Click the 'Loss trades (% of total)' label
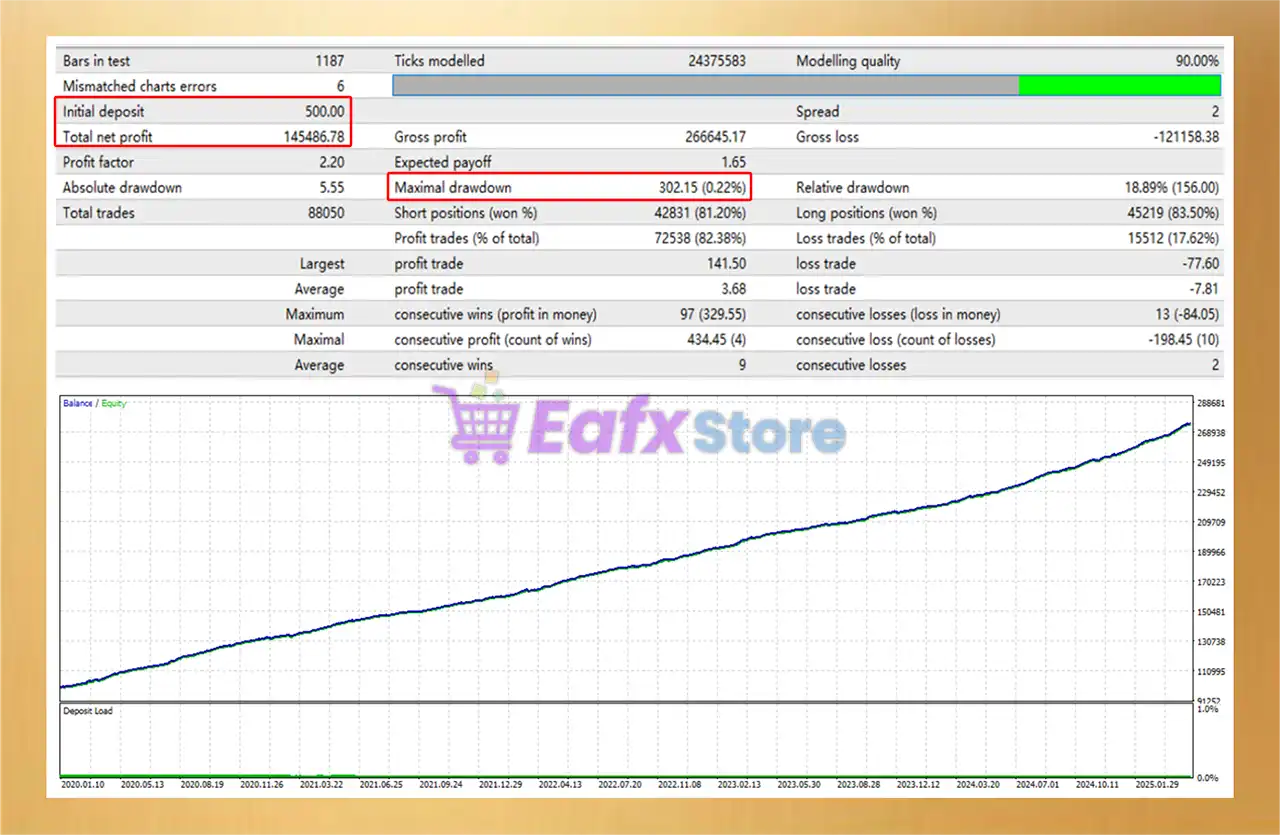1280x835 pixels. pos(866,239)
